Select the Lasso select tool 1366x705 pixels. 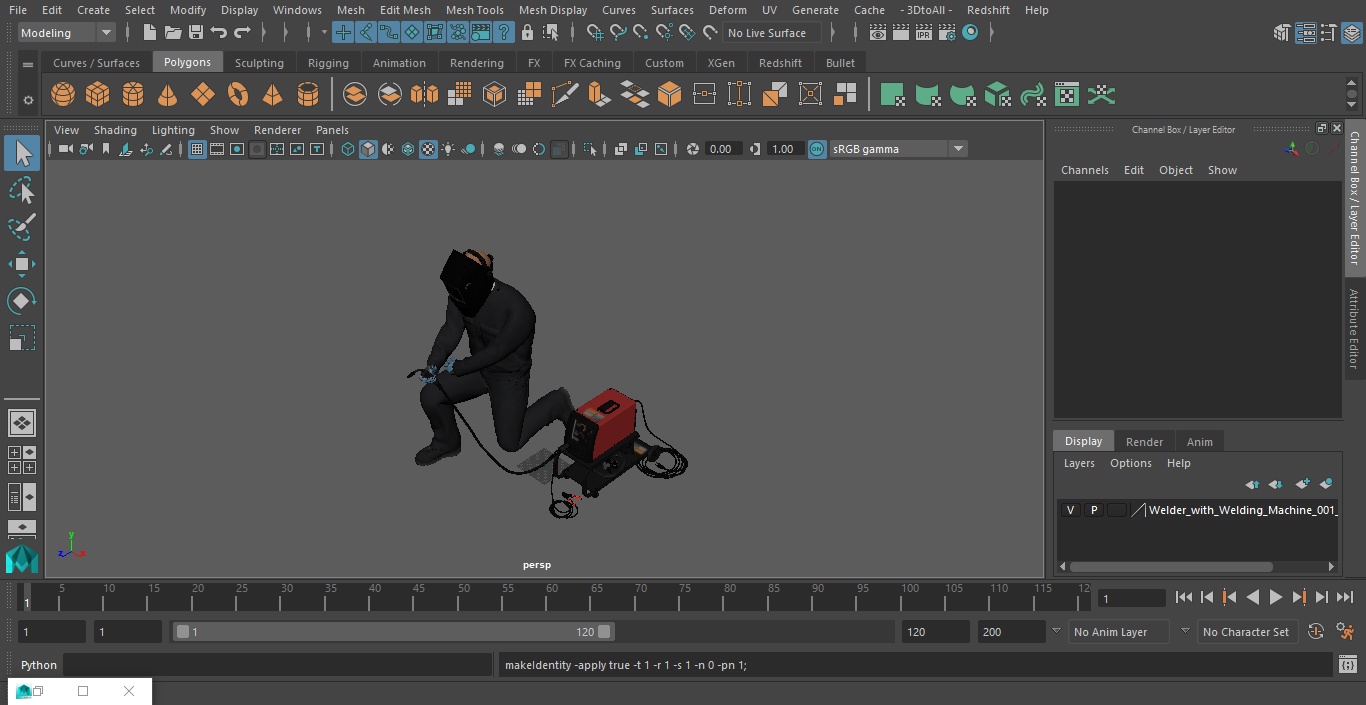click(x=22, y=190)
